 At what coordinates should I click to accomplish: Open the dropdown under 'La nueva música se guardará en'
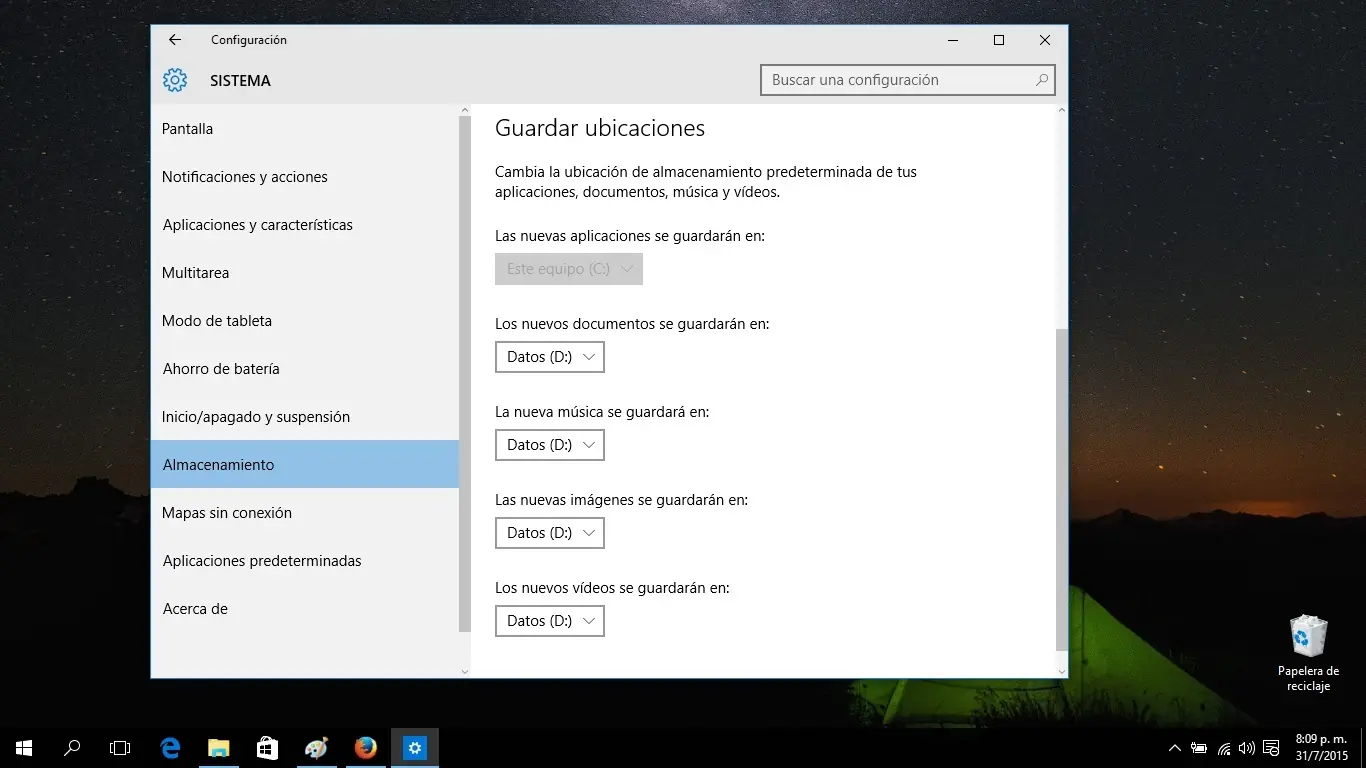pyautogui.click(x=549, y=444)
